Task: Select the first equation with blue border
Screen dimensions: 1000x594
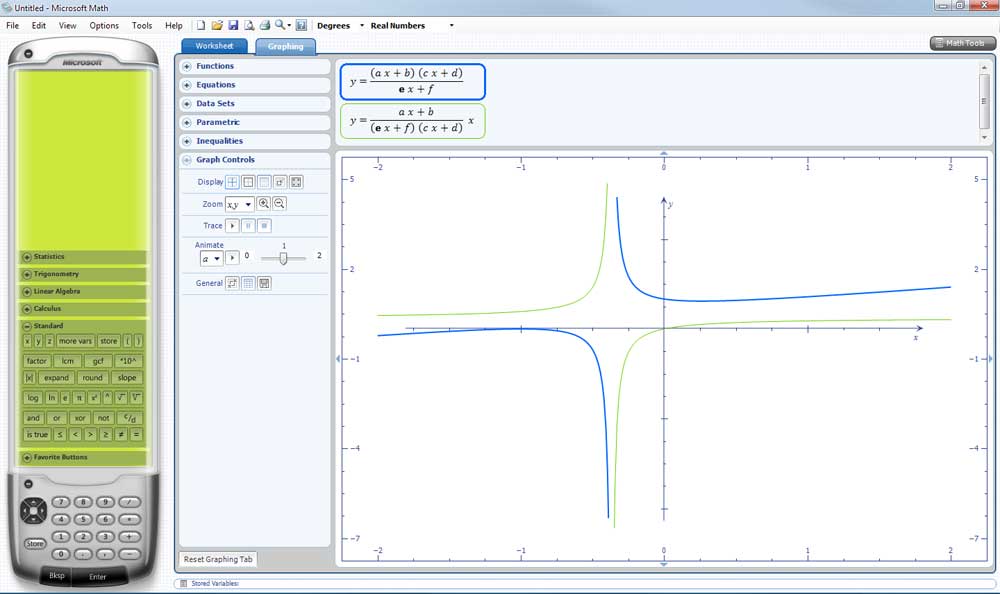Action: [413, 82]
